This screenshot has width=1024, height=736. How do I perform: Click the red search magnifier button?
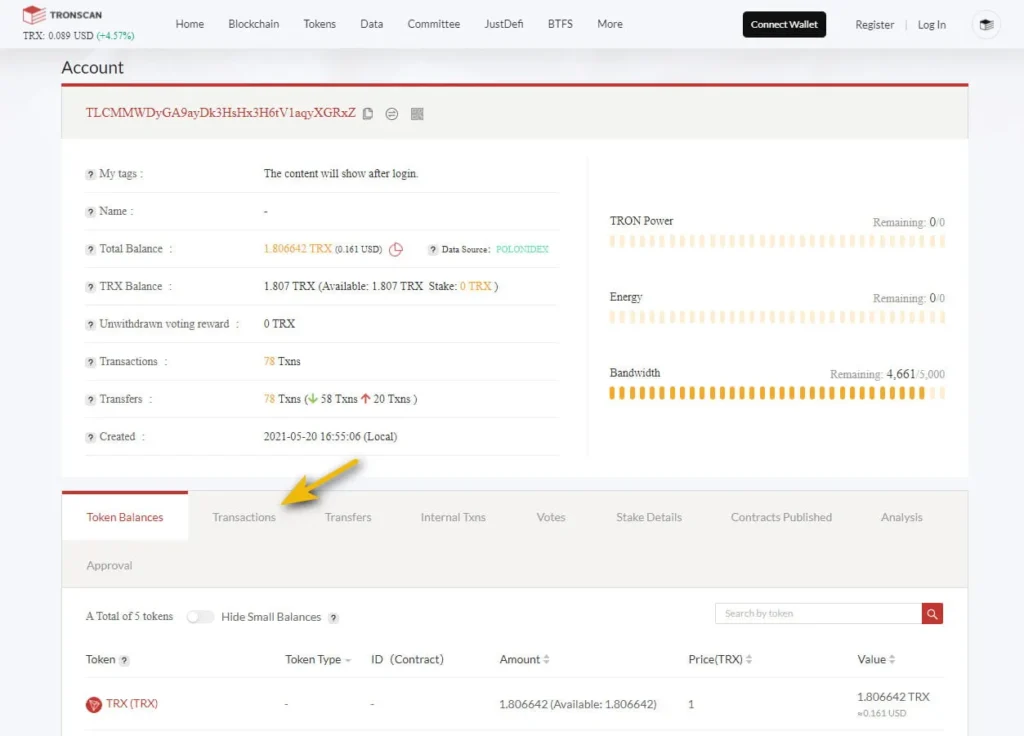point(932,613)
